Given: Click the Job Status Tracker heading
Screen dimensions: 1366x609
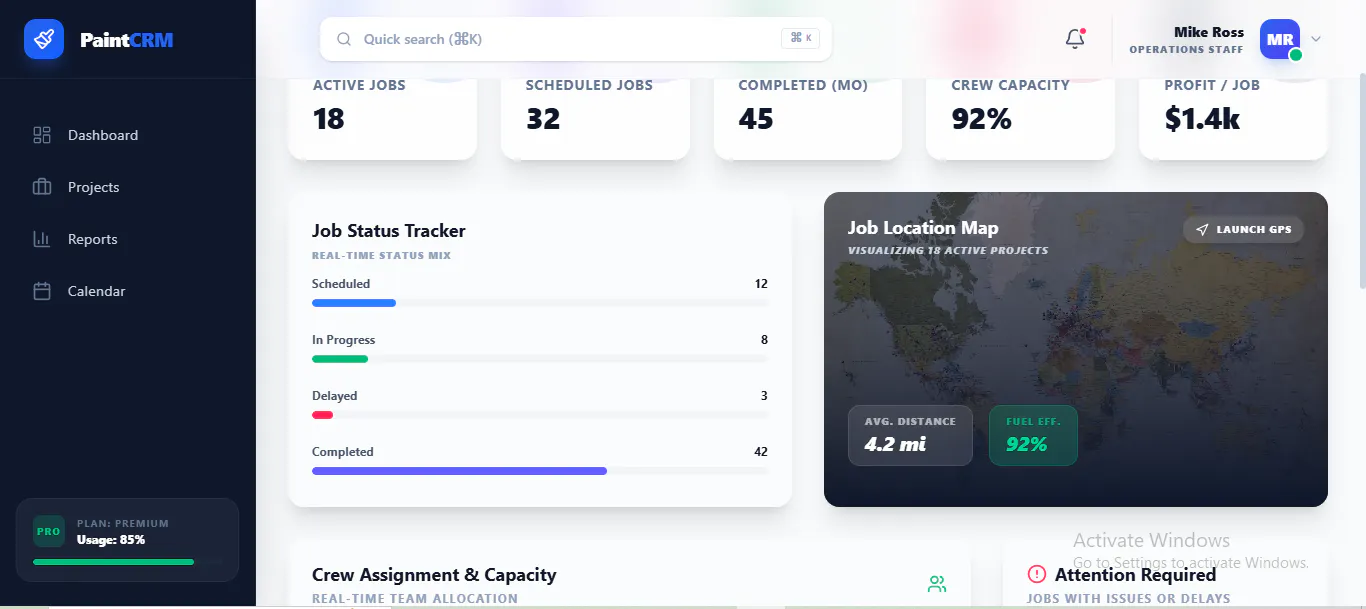Looking at the screenshot, I should click(x=389, y=231).
